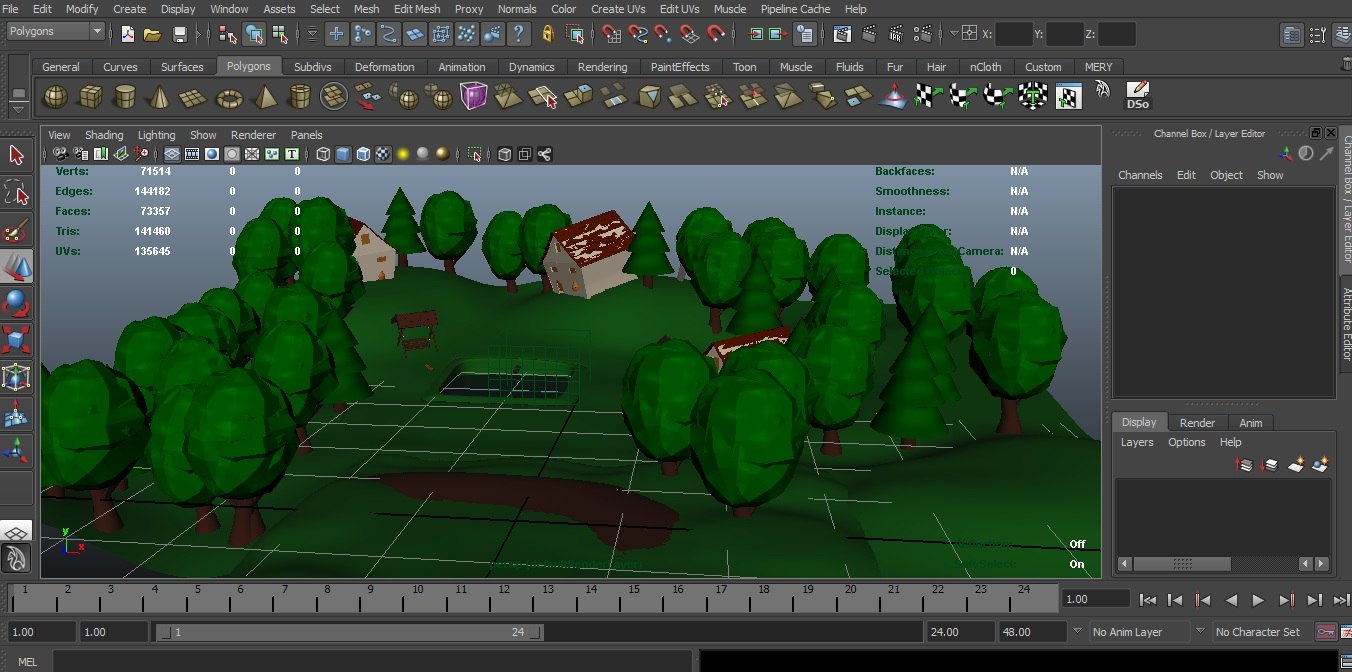
Task: Create a polygon sphere from the shelf
Action: pyautogui.click(x=56, y=97)
